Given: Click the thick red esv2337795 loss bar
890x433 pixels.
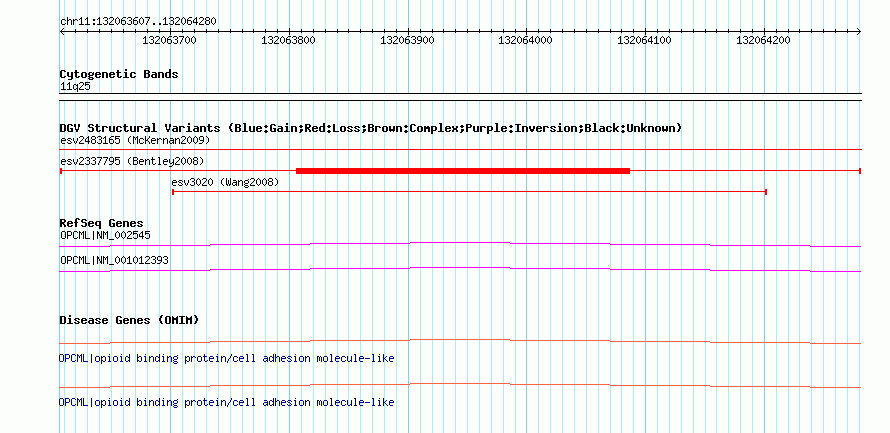Looking at the screenshot, I should pos(463,171).
